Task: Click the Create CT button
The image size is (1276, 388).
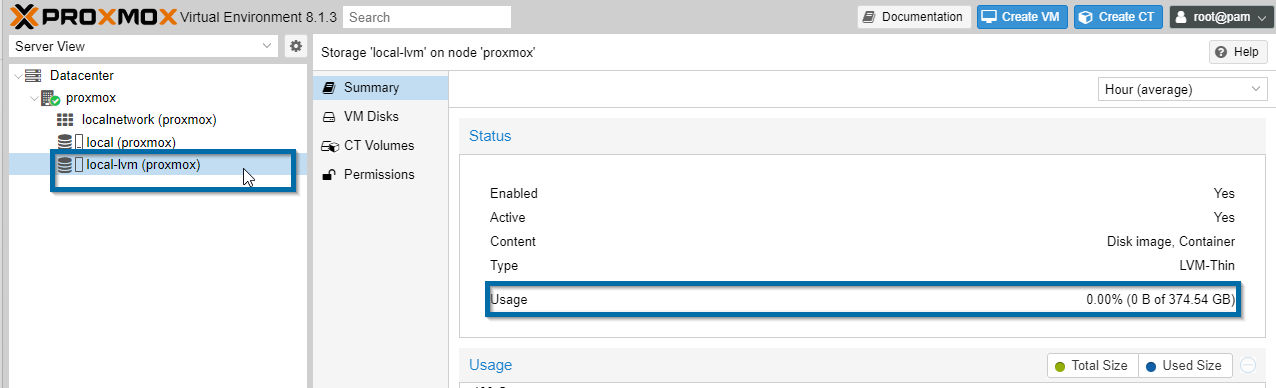Action: pyautogui.click(x=1119, y=17)
